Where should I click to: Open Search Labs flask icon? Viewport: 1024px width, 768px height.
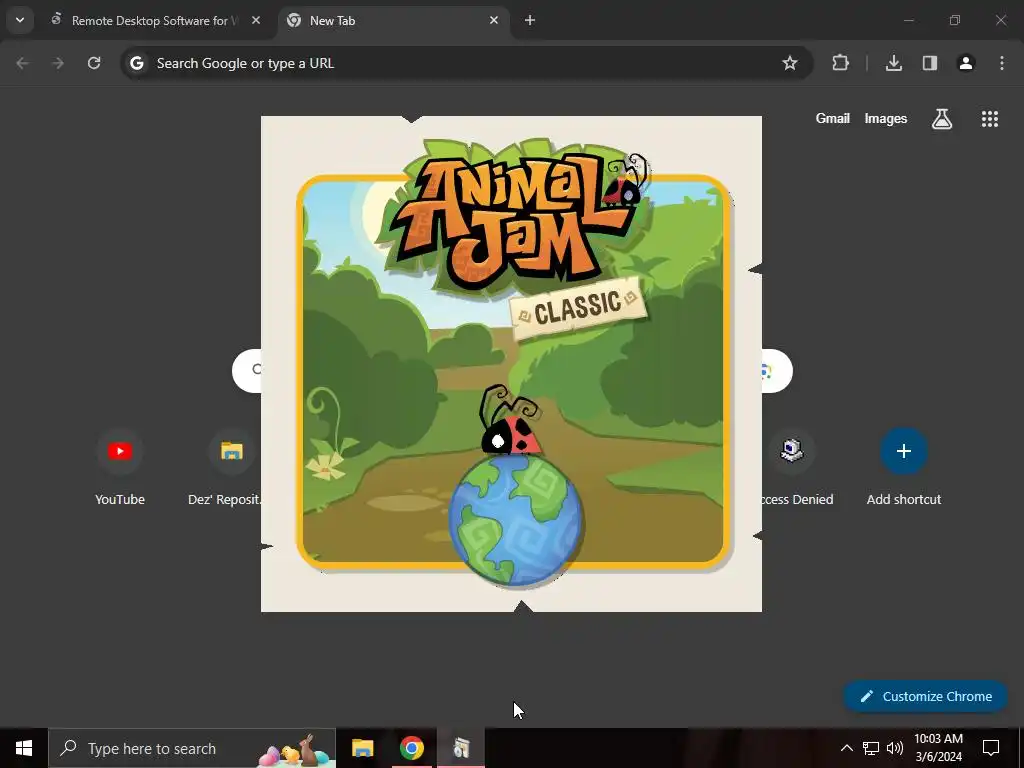coord(942,119)
